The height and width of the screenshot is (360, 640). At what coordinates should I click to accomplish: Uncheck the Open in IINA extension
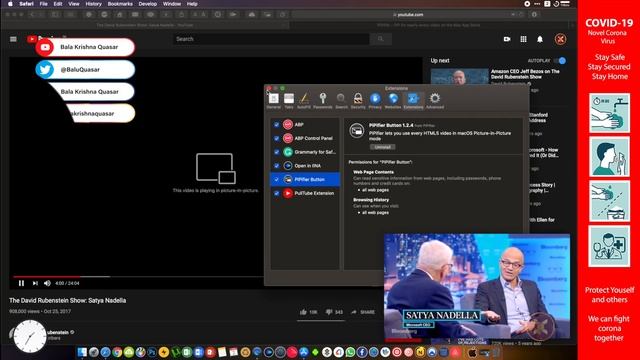(276, 166)
